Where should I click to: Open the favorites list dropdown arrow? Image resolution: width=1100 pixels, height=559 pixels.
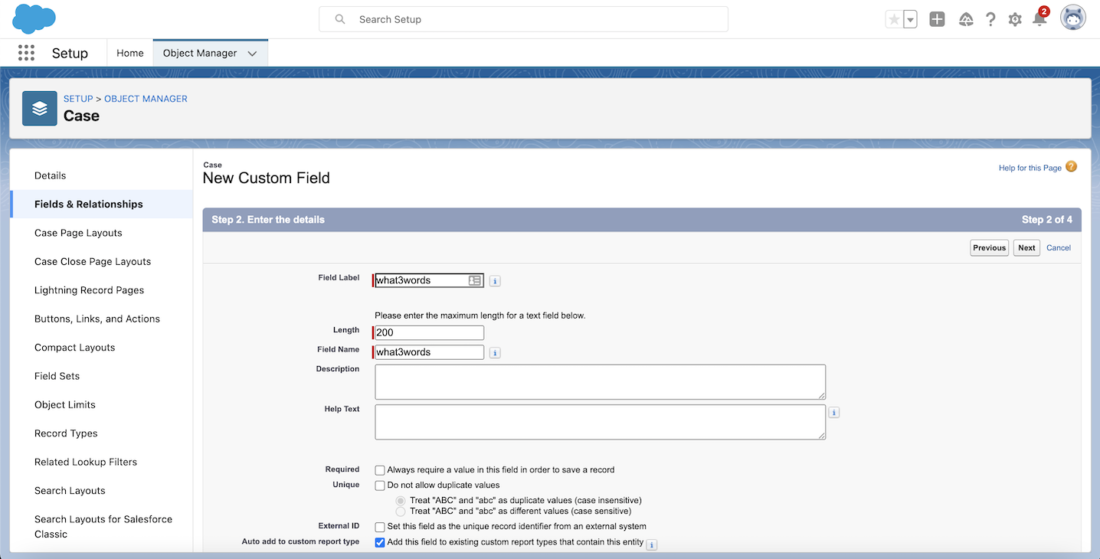[911, 20]
